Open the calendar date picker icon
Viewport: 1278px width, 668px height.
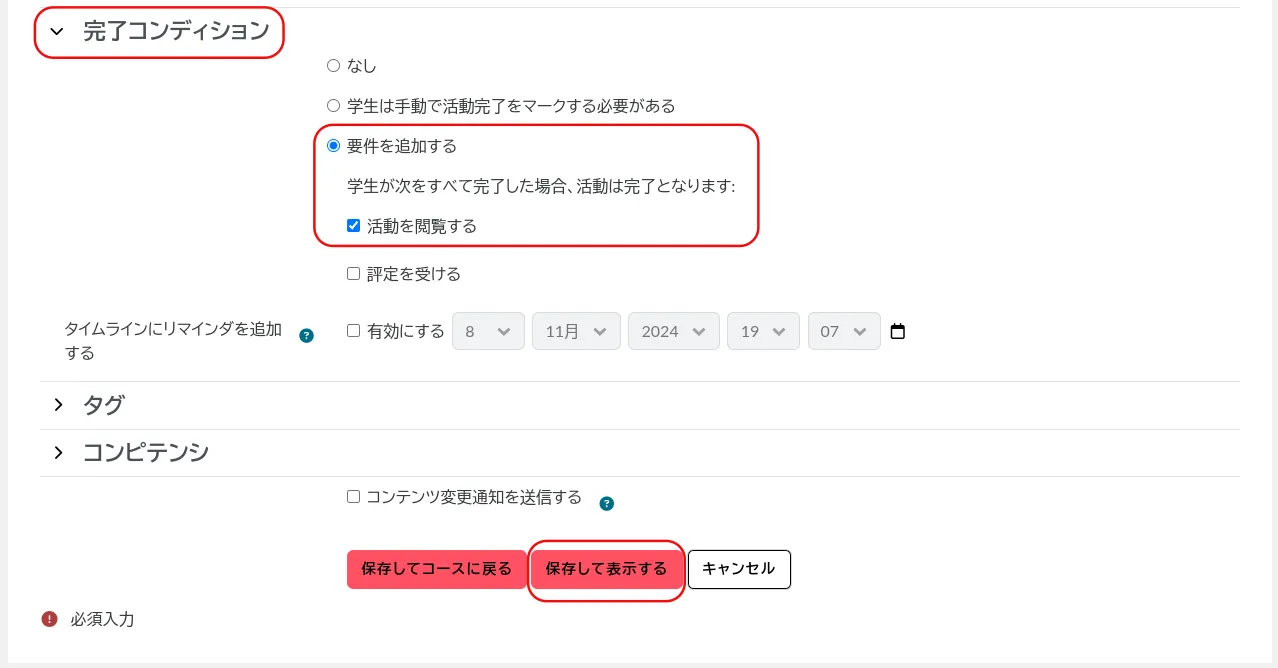(897, 331)
